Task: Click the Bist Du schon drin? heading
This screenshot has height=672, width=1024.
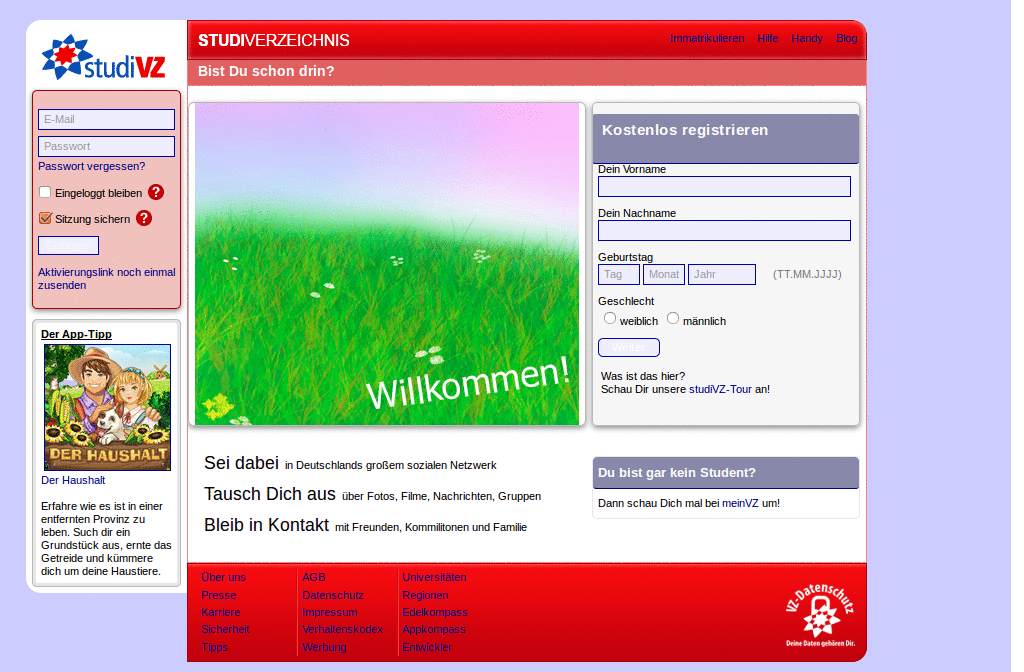Action: (x=266, y=71)
